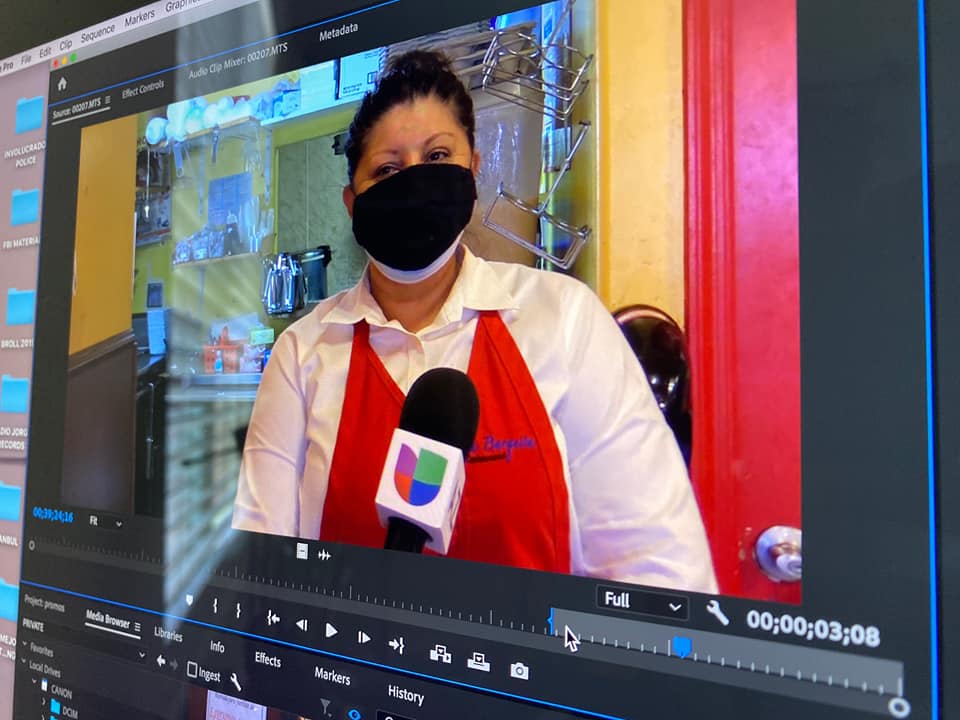Screen dimensions: 960x720
Task: Click the Insert clip icon
Action: pyautogui.click(x=440, y=654)
